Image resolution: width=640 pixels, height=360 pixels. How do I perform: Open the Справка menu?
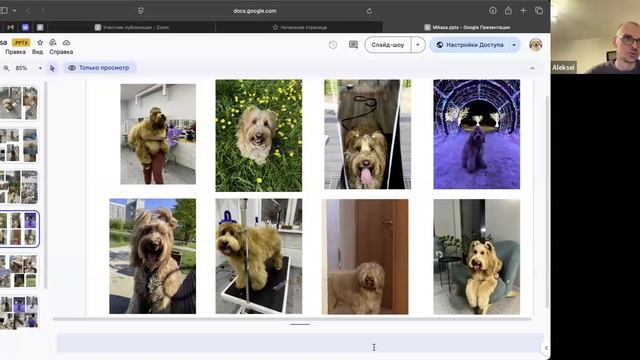pos(61,52)
